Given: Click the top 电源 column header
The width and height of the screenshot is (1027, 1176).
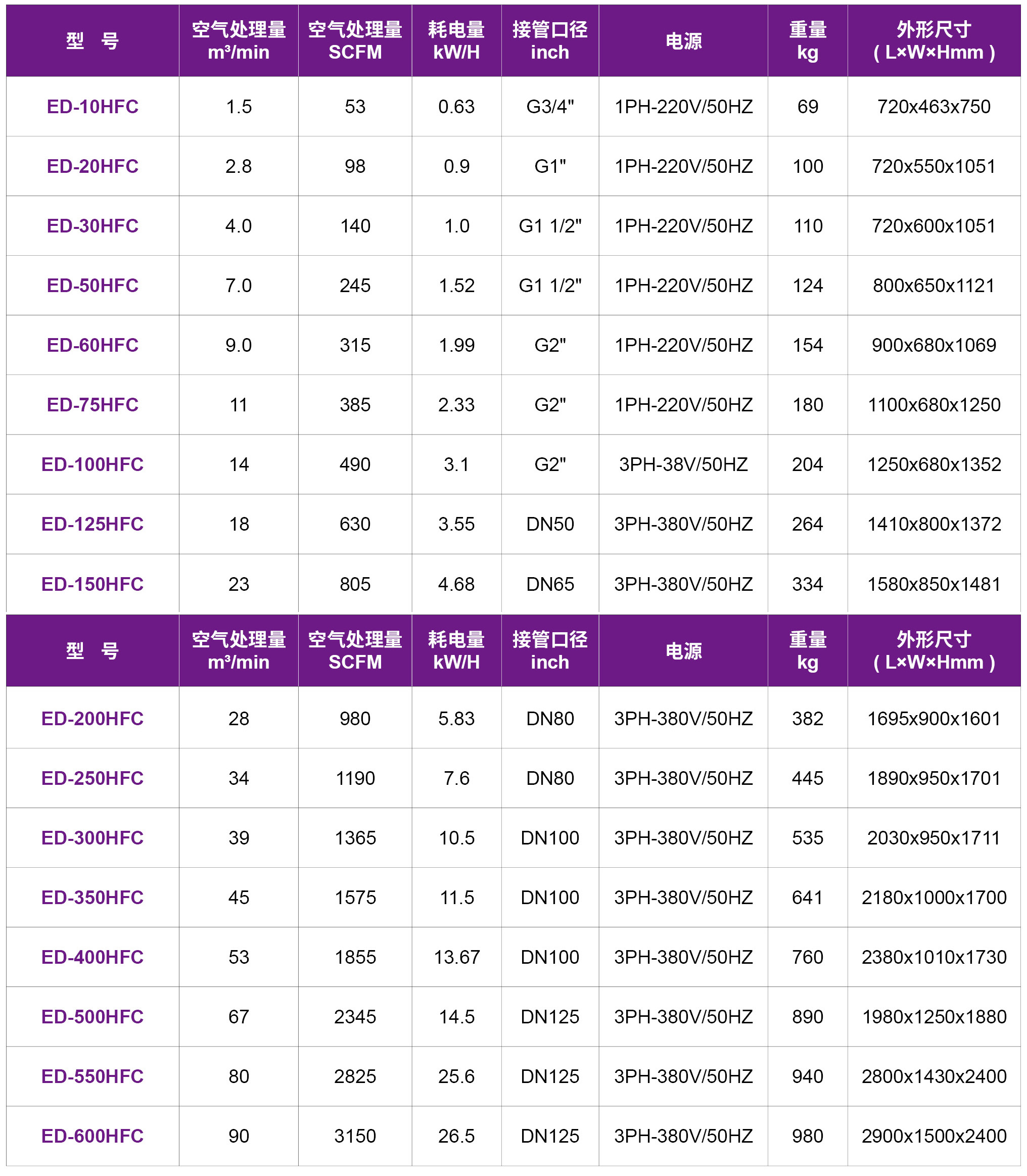Looking at the screenshot, I should pyautogui.click(x=683, y=41).
